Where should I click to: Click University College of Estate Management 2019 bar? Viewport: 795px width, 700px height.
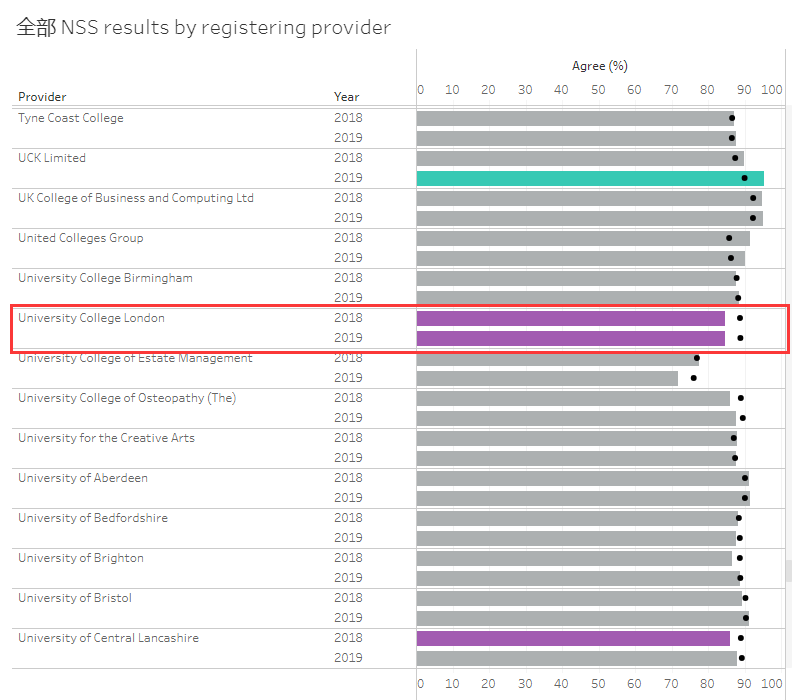pyautogui.click(x=547, y=378)
